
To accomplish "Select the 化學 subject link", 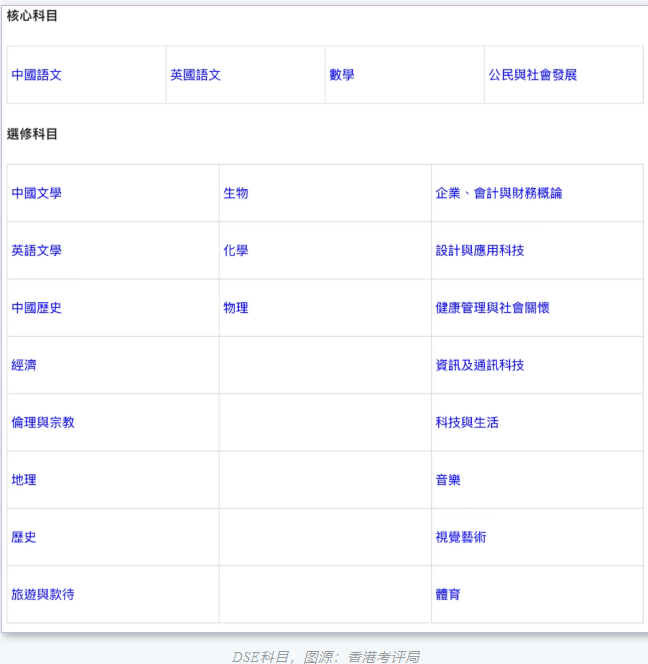I will [x=236, y=250].
